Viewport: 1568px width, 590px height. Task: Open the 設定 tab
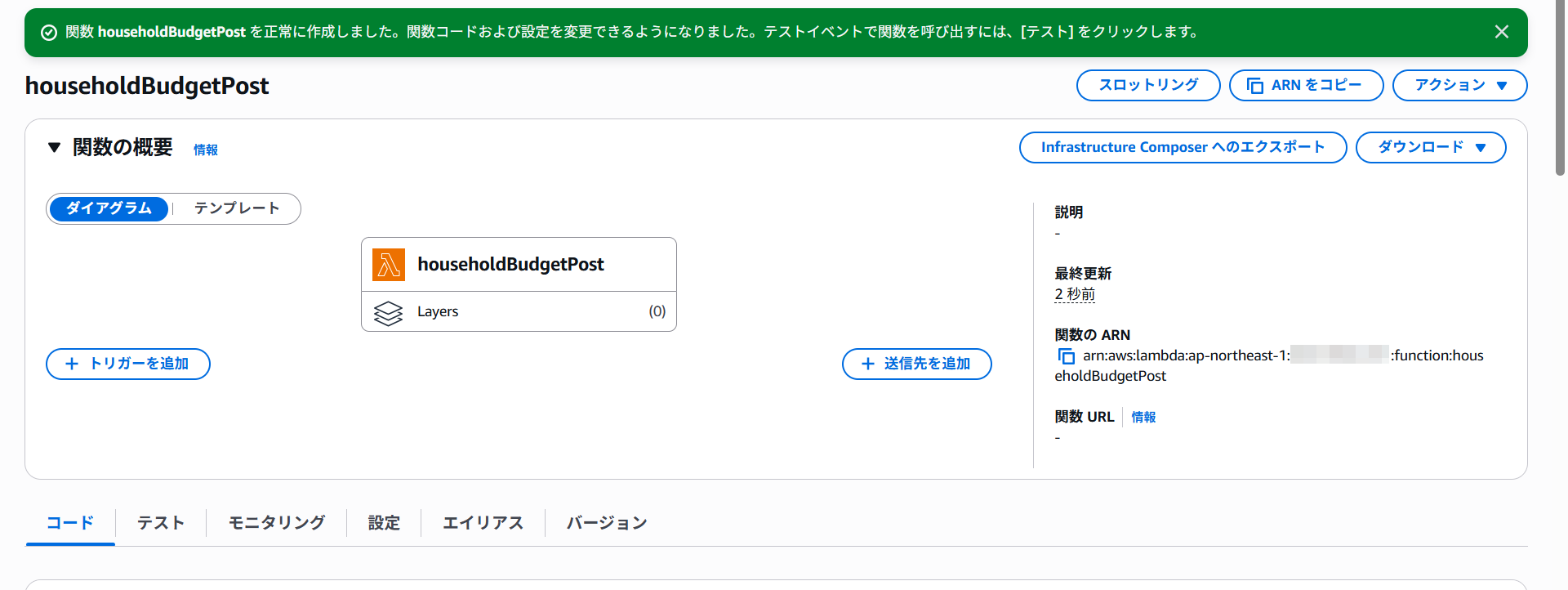(x=384, y=523)
